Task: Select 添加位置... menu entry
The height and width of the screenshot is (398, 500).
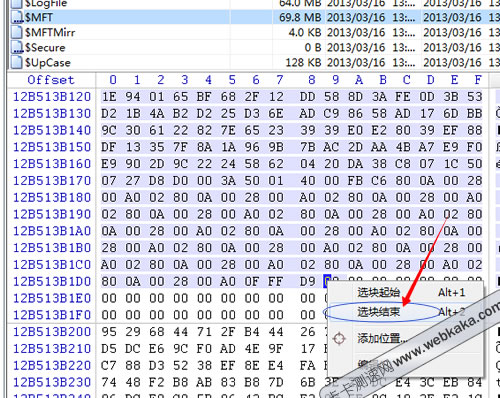Action: (x=382, y=338)
